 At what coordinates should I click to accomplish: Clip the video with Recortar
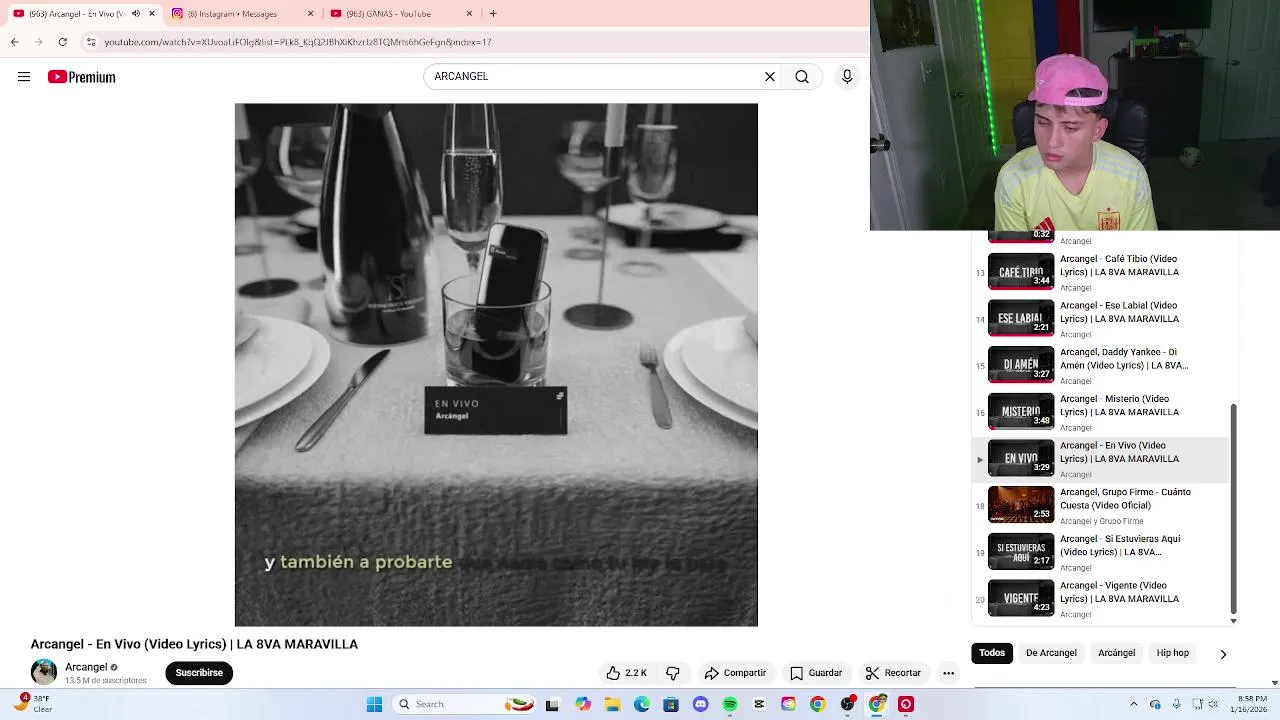coord(893,673)
